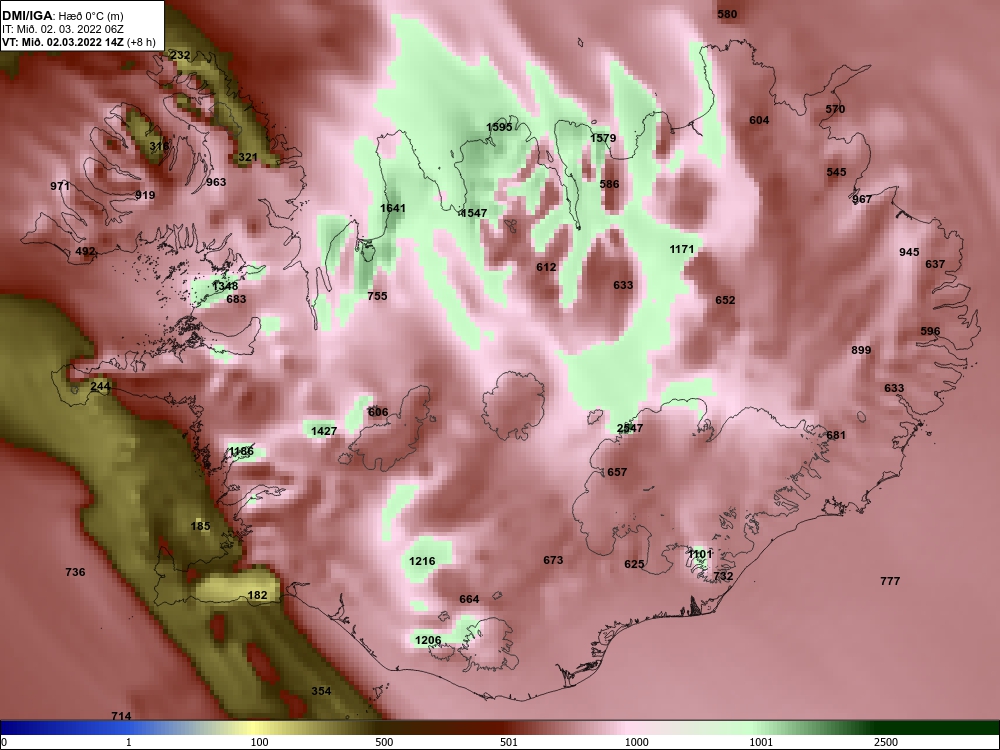The width and height of the screenshot is (1000, 750).
Task: Select the 1427 height value
Action: coord(323,432)
